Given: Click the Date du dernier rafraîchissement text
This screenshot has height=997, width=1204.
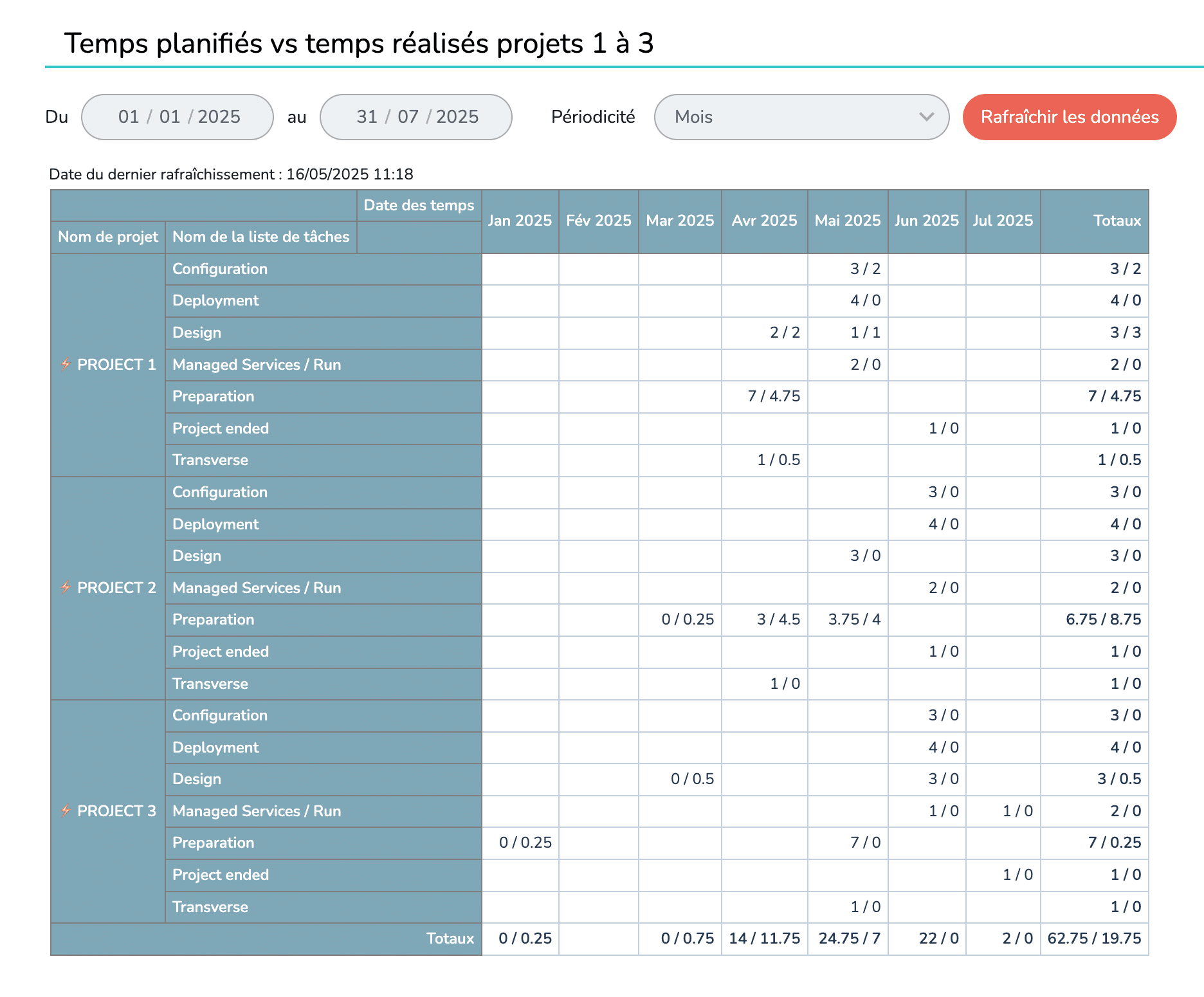Looking at the screenshot, I should 231,174.
